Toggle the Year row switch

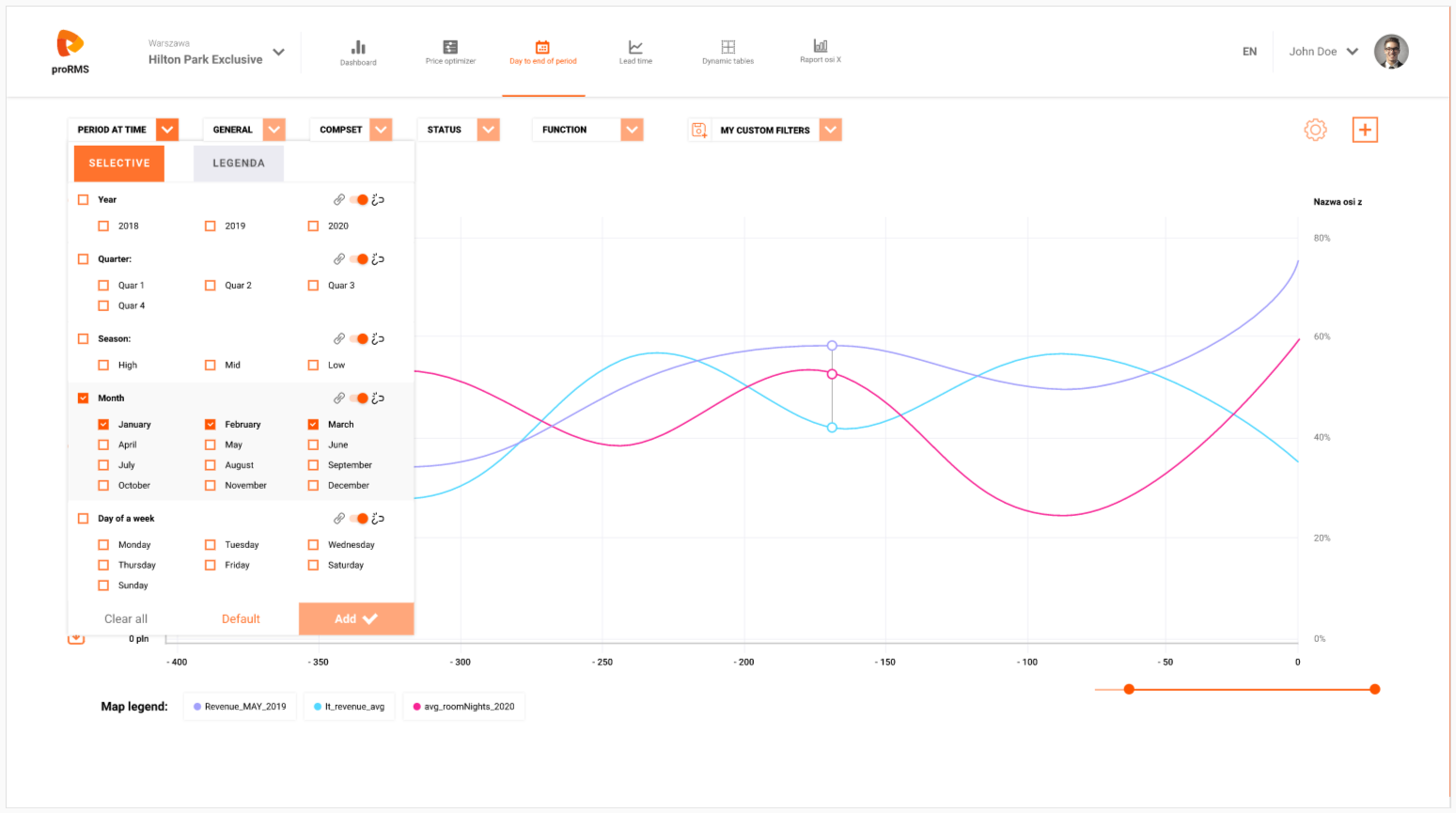(x=359, y=199)
